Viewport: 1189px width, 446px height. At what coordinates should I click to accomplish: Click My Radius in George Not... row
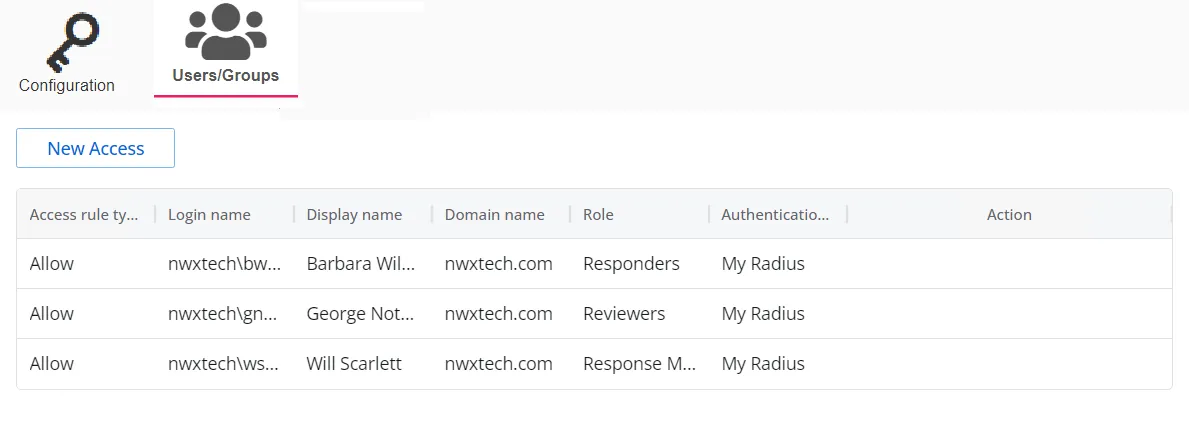(x=763, y=314)
